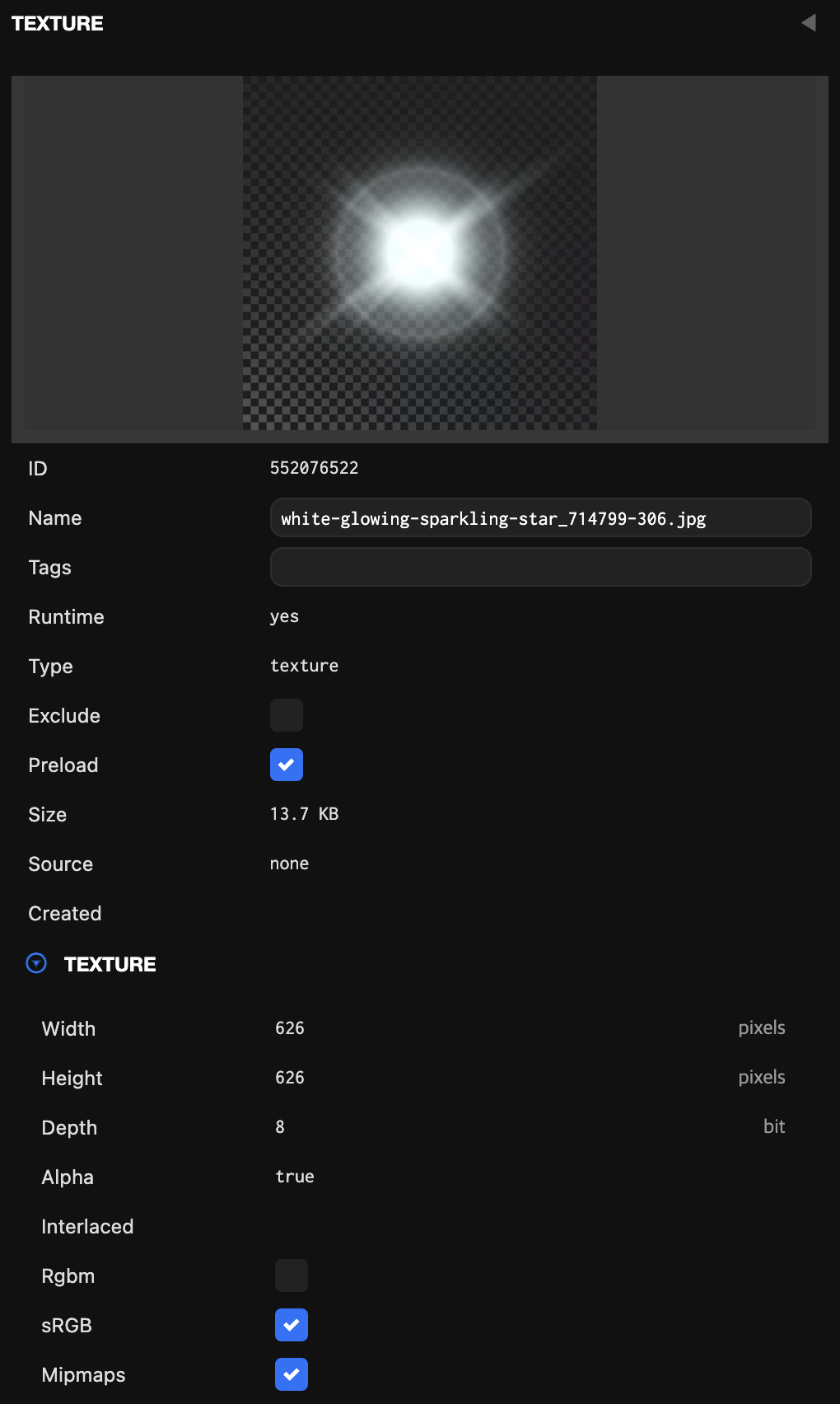
Task: Enable the Exclude checkbox
Action: tap(287, 715)
